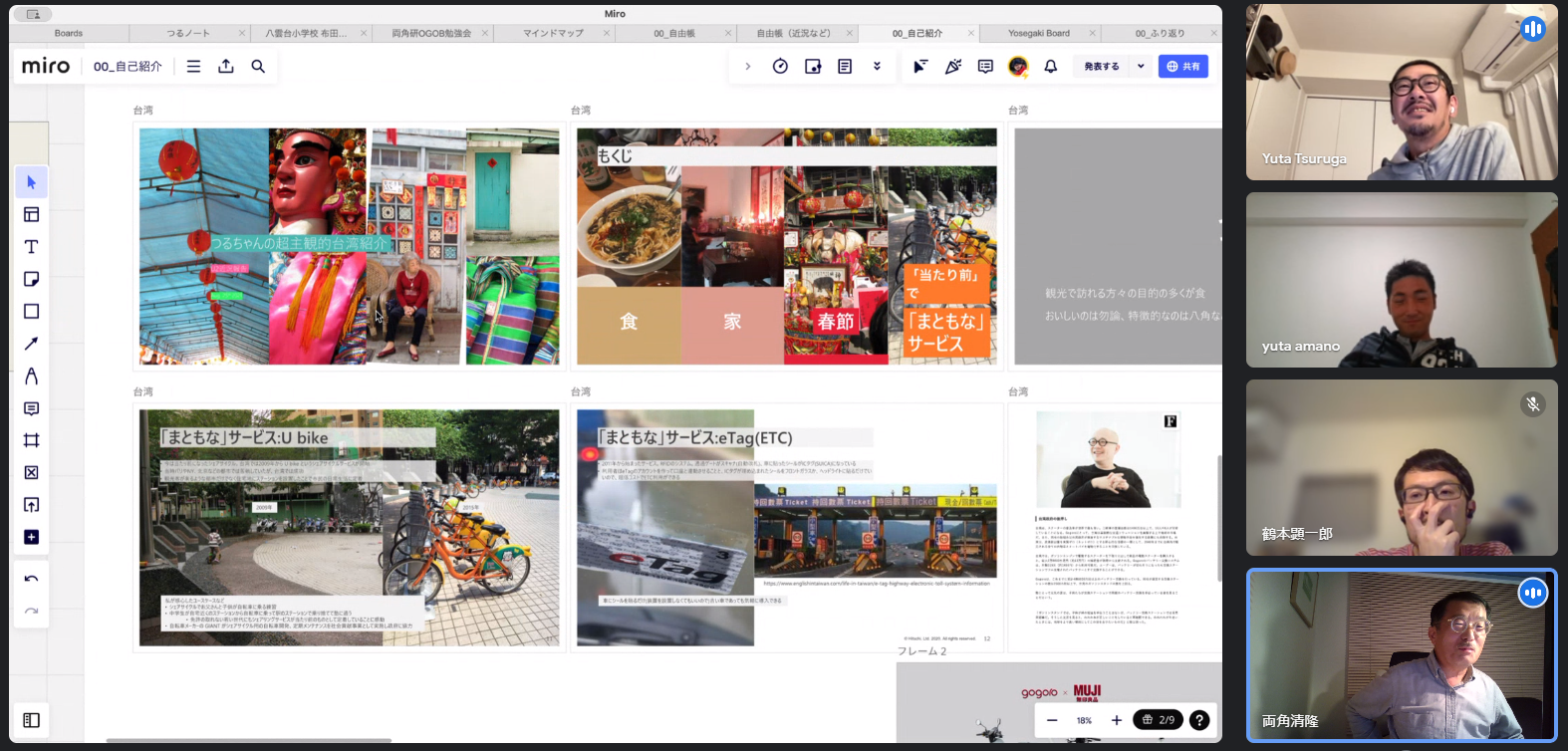The image size is (1568, 751).
Task: Expand the 発表する dropdown arrow
Action: (x=1141, y=67)
